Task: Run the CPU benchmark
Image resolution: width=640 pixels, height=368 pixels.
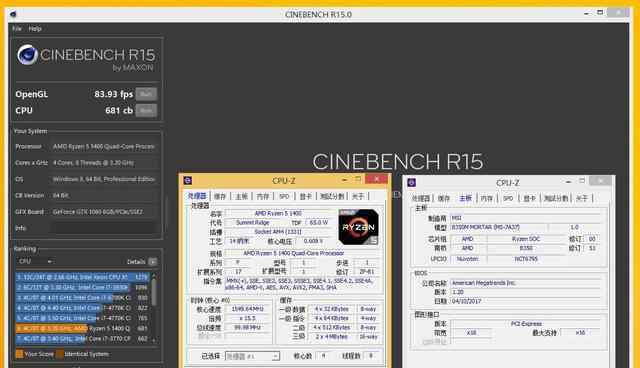Action: pos(146,111)
